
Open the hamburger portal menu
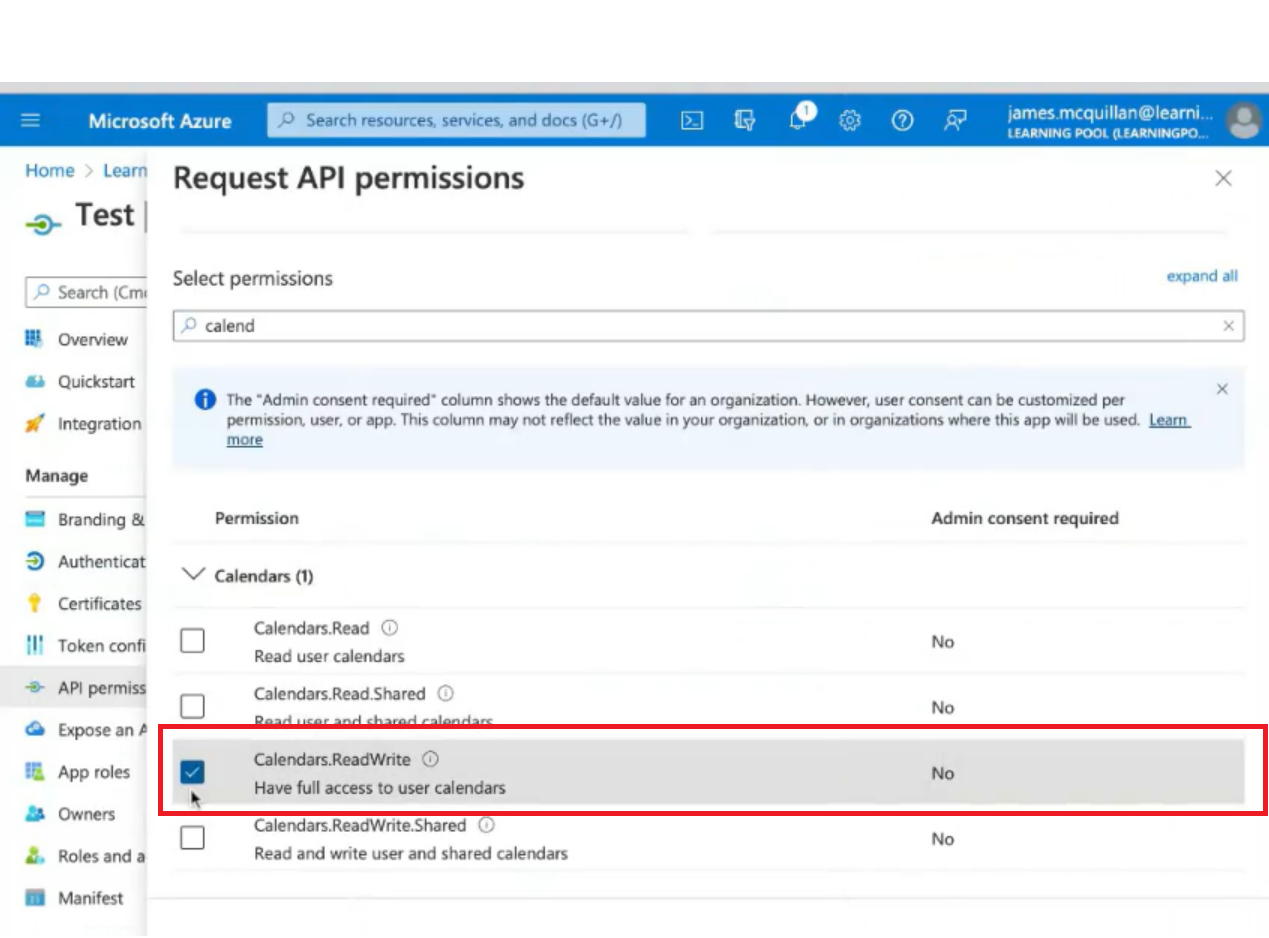pos(31,121)
